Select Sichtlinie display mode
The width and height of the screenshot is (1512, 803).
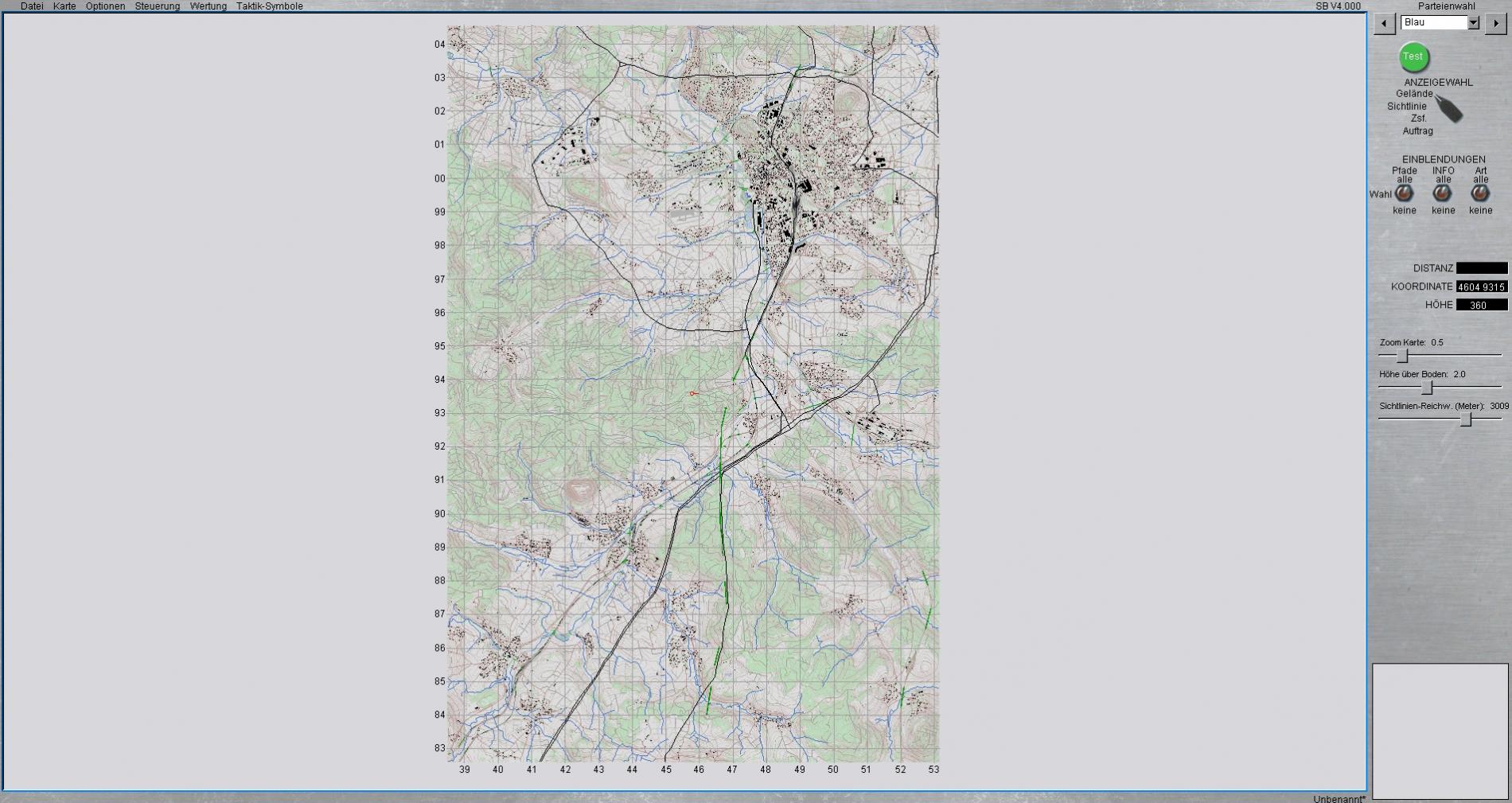coord(1406,107)
